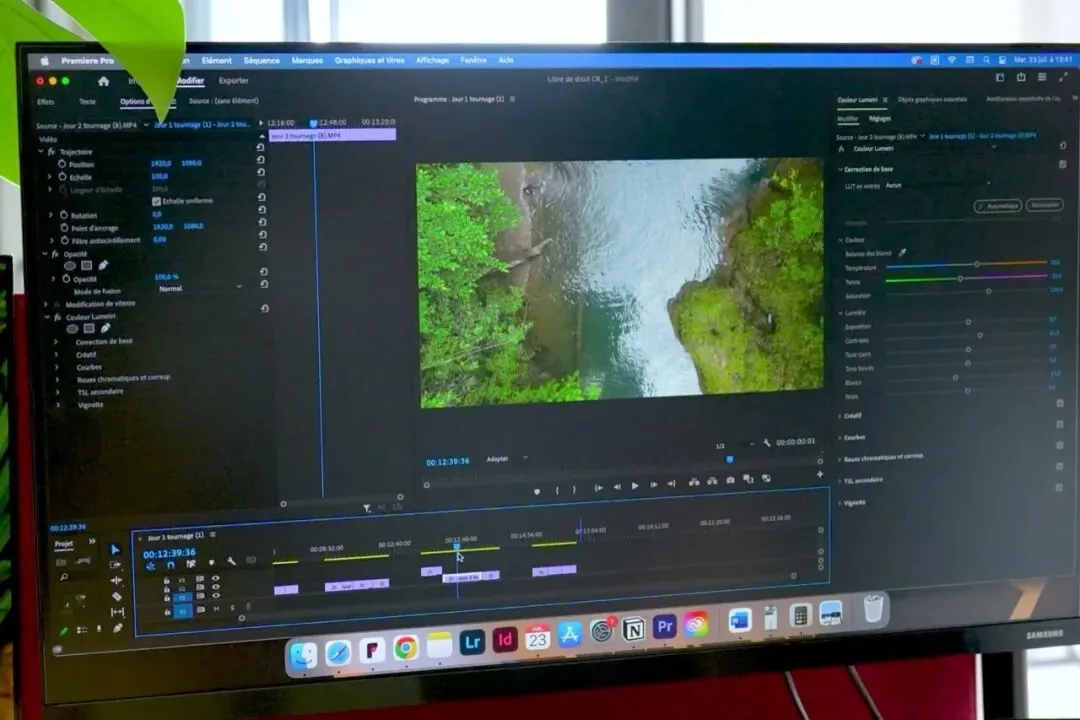Reset the Mode de fusion parameter

click(x=264, y=284)
